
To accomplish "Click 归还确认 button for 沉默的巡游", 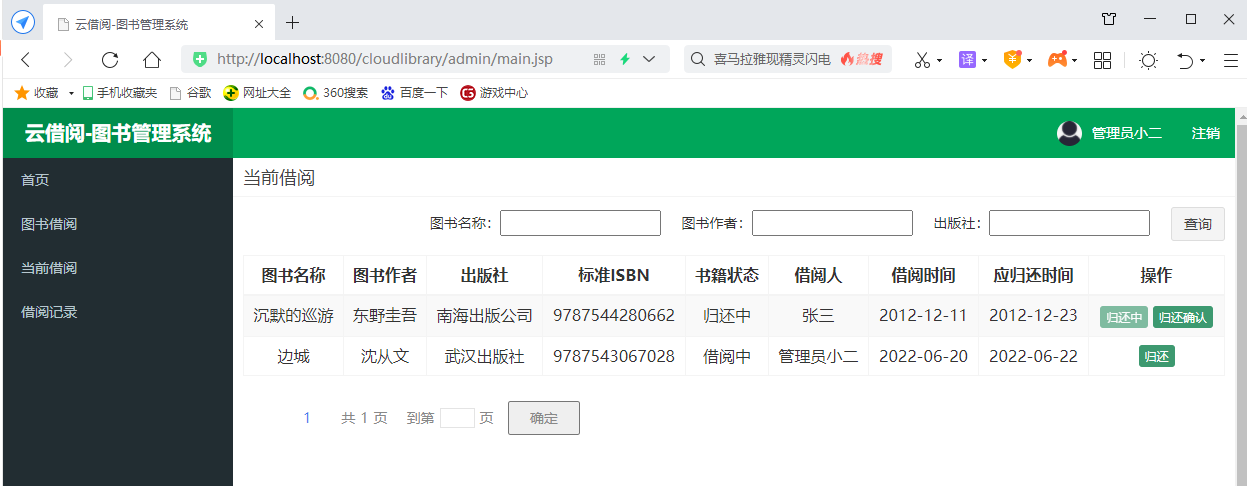I will pos(1183,317).
